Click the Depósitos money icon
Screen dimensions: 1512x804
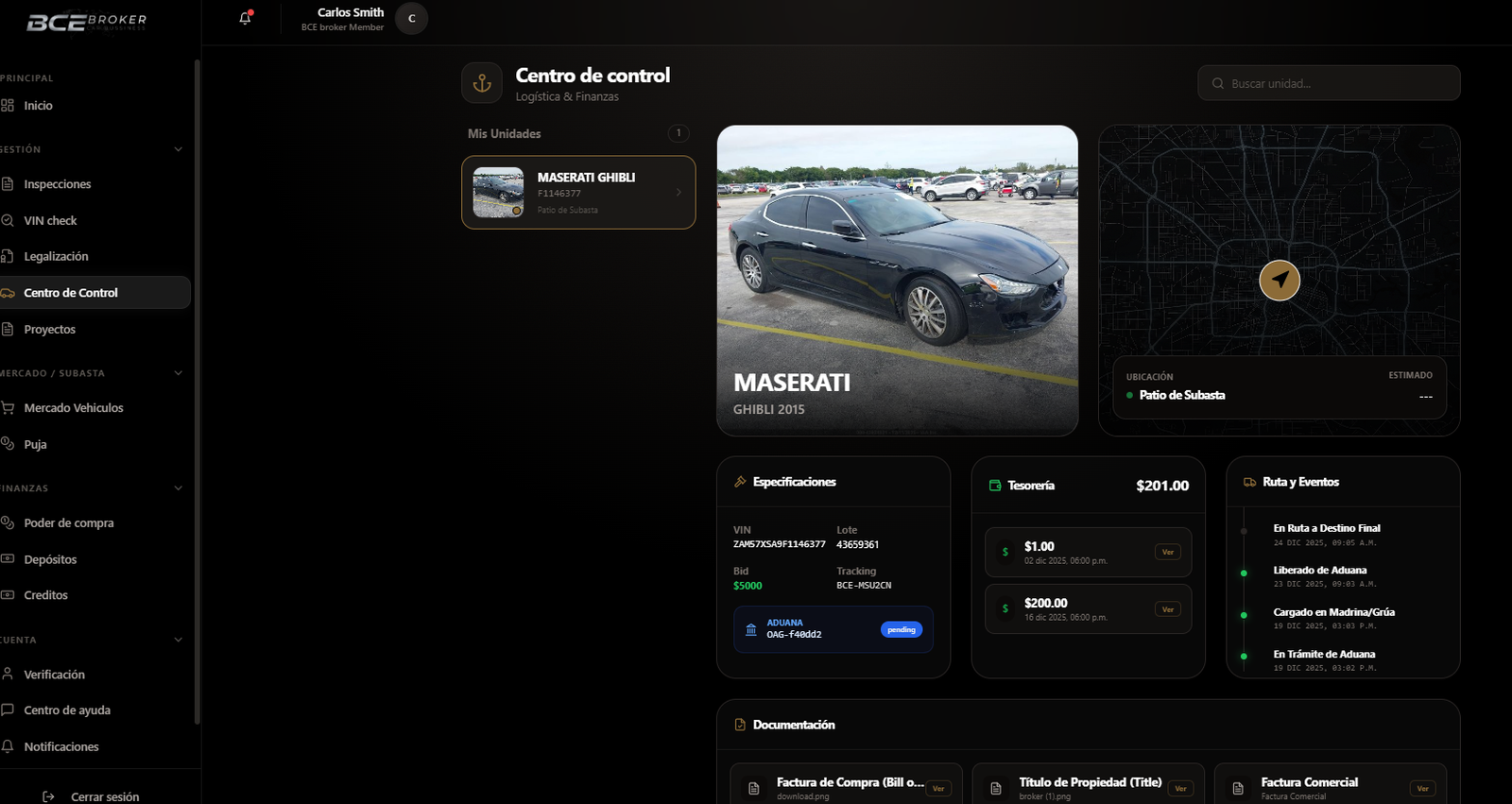8,559
